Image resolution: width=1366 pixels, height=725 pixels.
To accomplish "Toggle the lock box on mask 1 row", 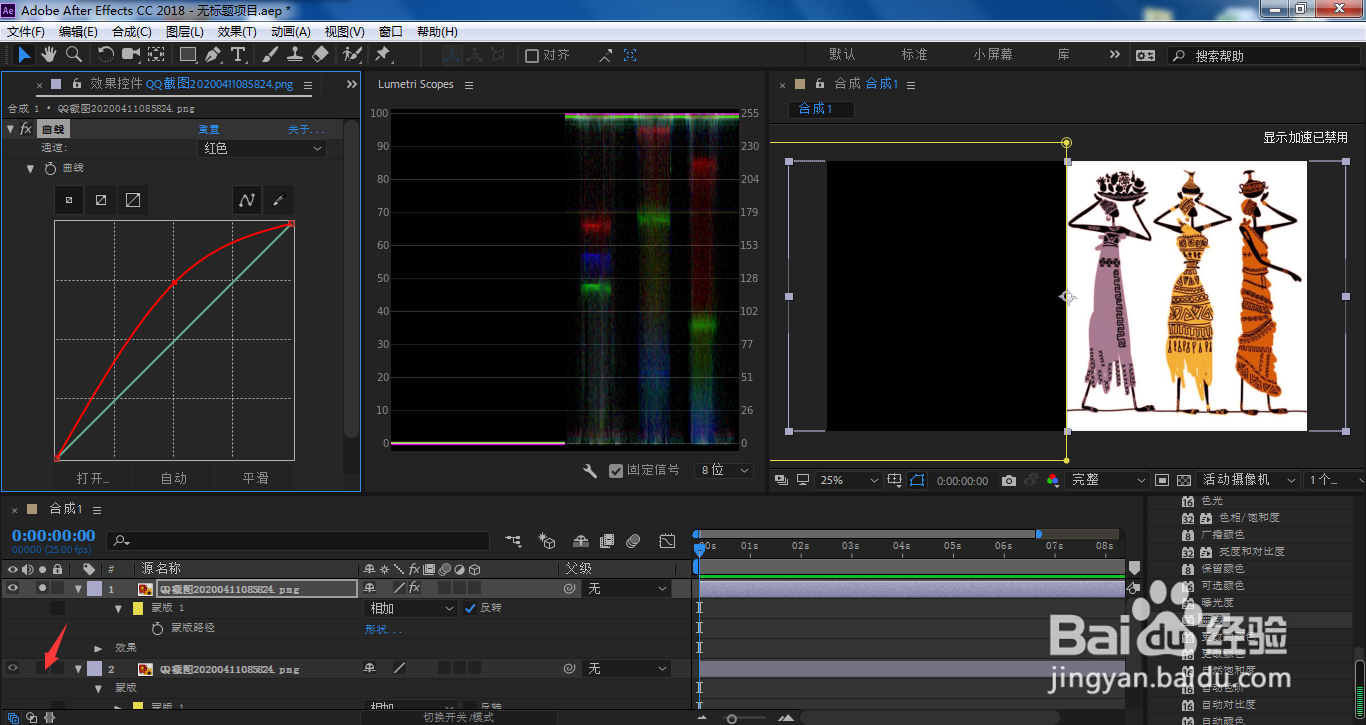I will click(57, 608).
